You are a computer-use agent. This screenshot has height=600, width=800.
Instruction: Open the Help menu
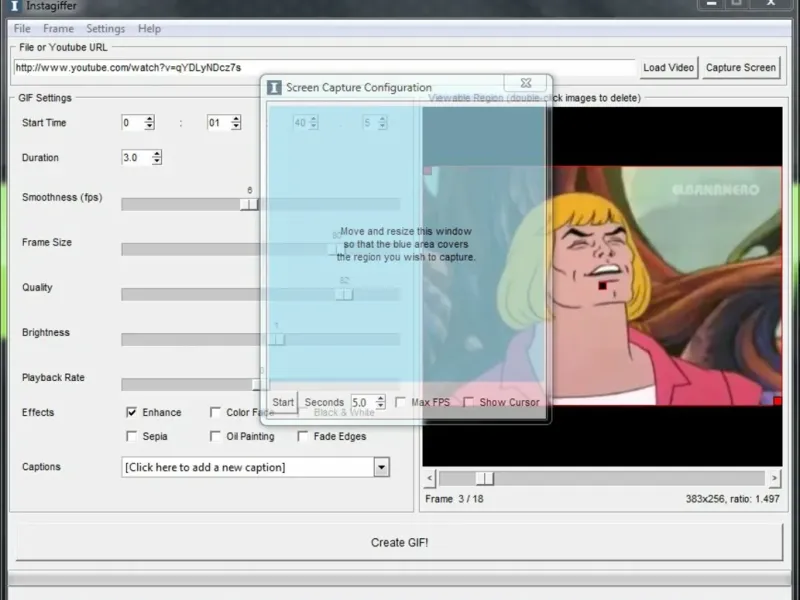click(x=149, y=29)
